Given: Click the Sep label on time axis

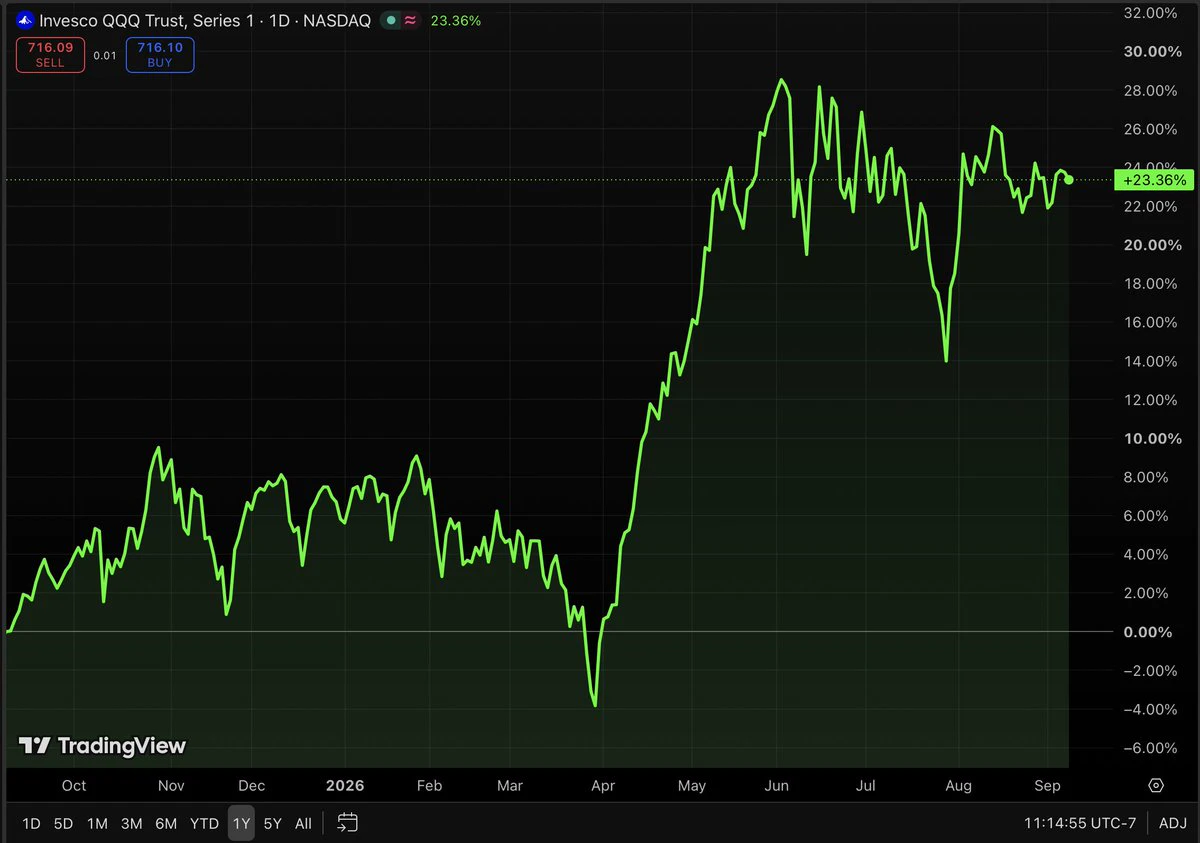Looking at the screenshot, I should 1047,785.
